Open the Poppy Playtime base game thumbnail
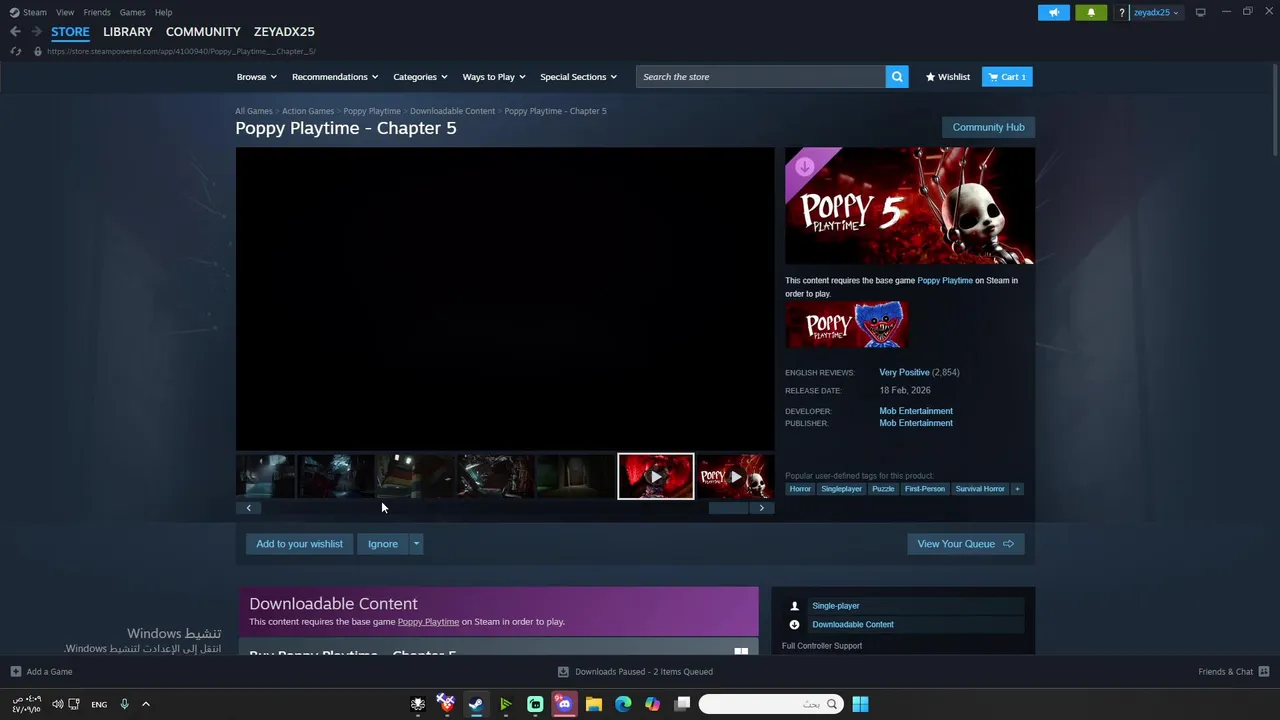Image resolution: width=1280 pixels, height=720 pixels. point(847,325)
